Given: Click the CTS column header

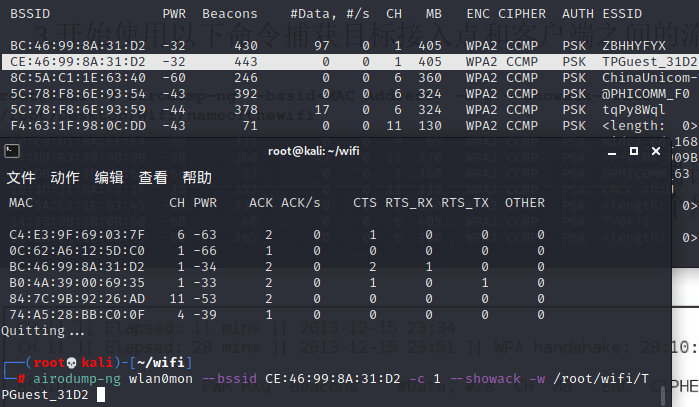Looking at the screenshot, I should point(365,203).
